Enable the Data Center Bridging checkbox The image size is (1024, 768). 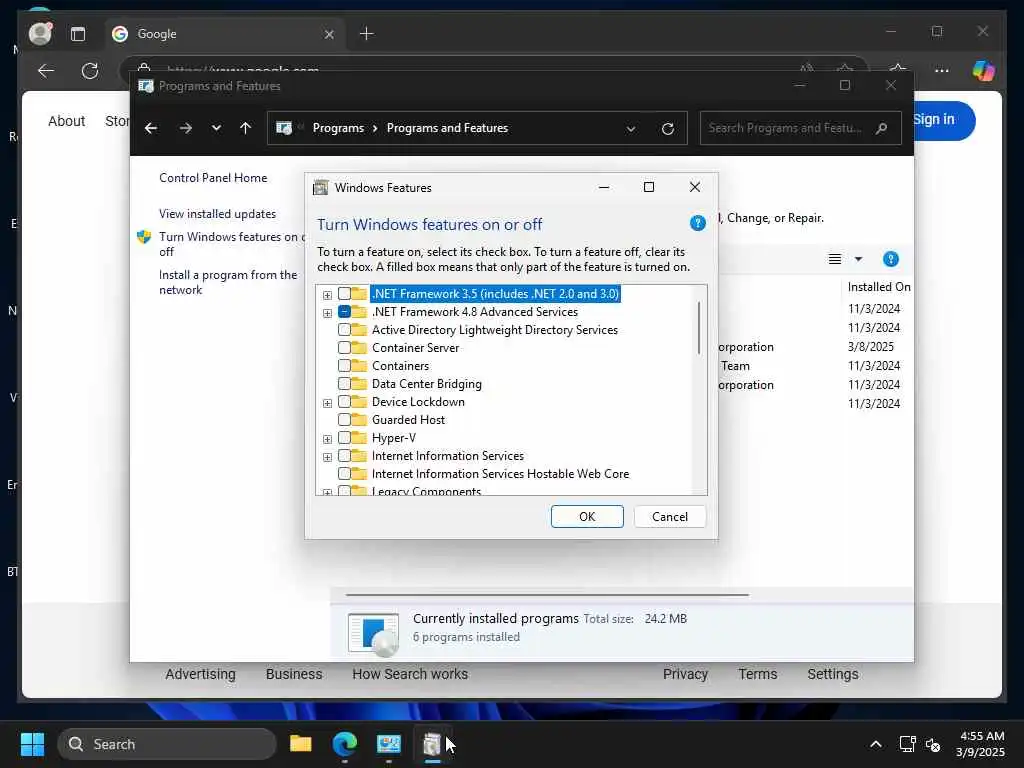344,383
